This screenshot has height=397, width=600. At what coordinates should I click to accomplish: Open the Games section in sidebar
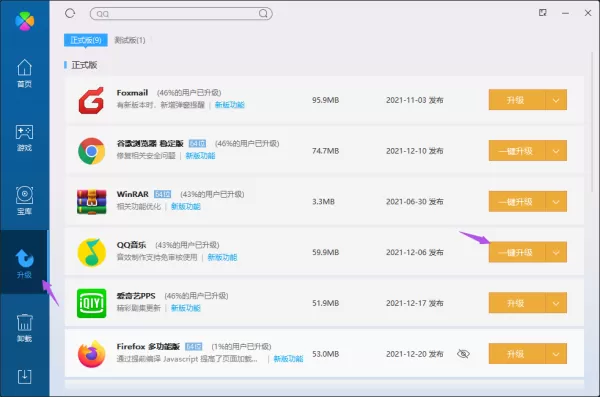[x=24, y=137]
